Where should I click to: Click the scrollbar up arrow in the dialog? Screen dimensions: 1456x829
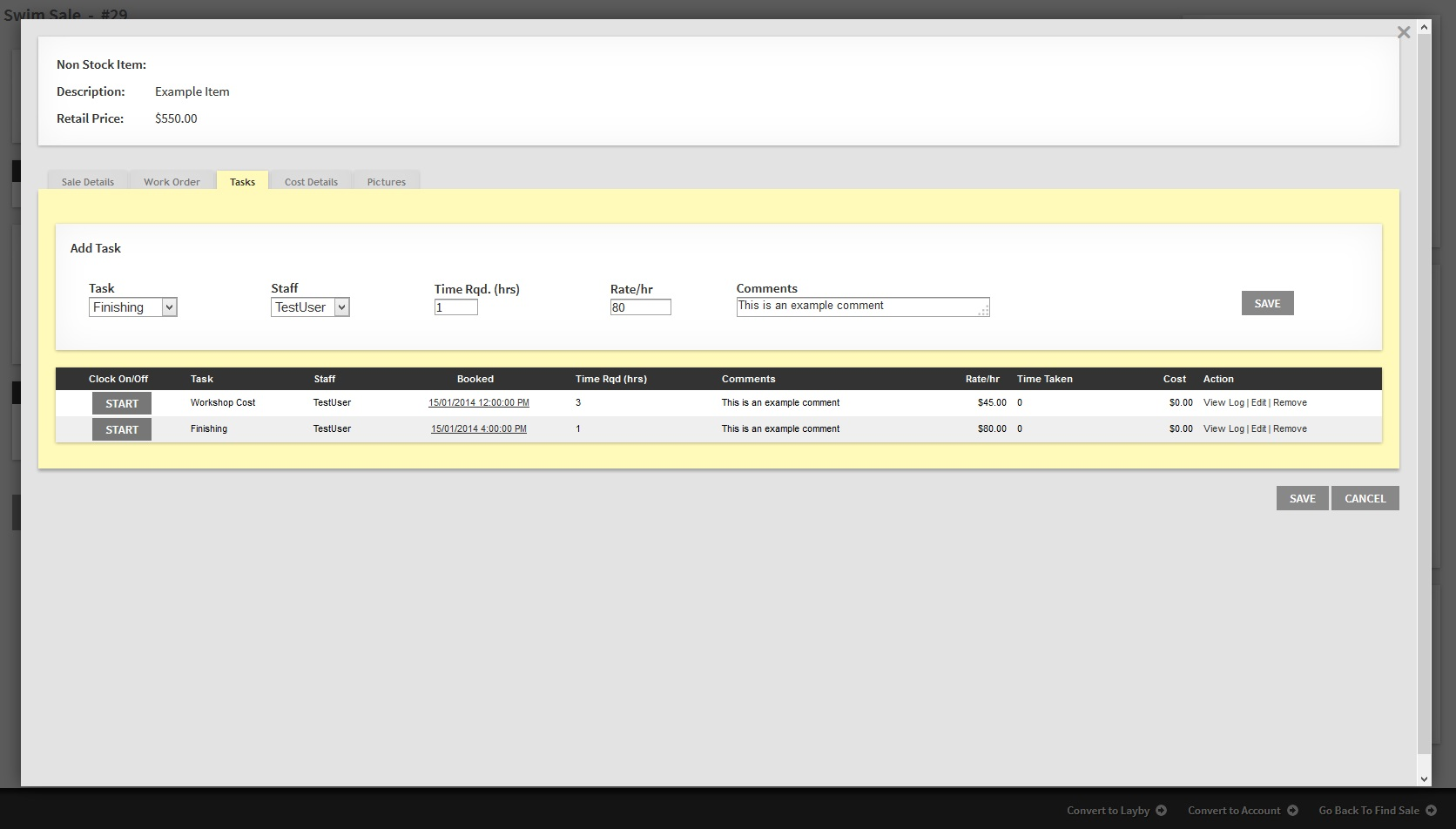pos(1425,28)
